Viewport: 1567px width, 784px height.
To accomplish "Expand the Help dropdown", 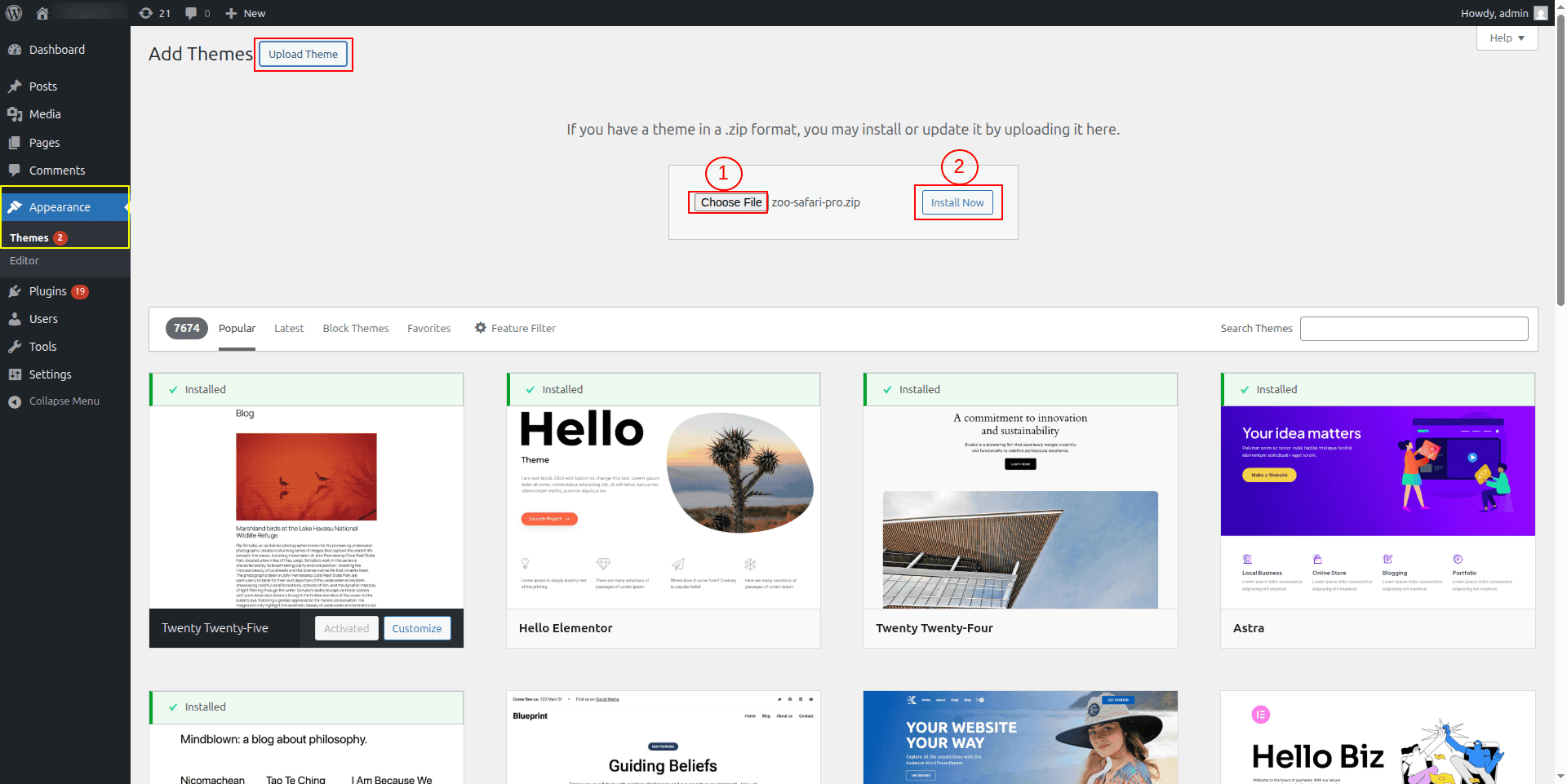I will [x=1507, y=38].
